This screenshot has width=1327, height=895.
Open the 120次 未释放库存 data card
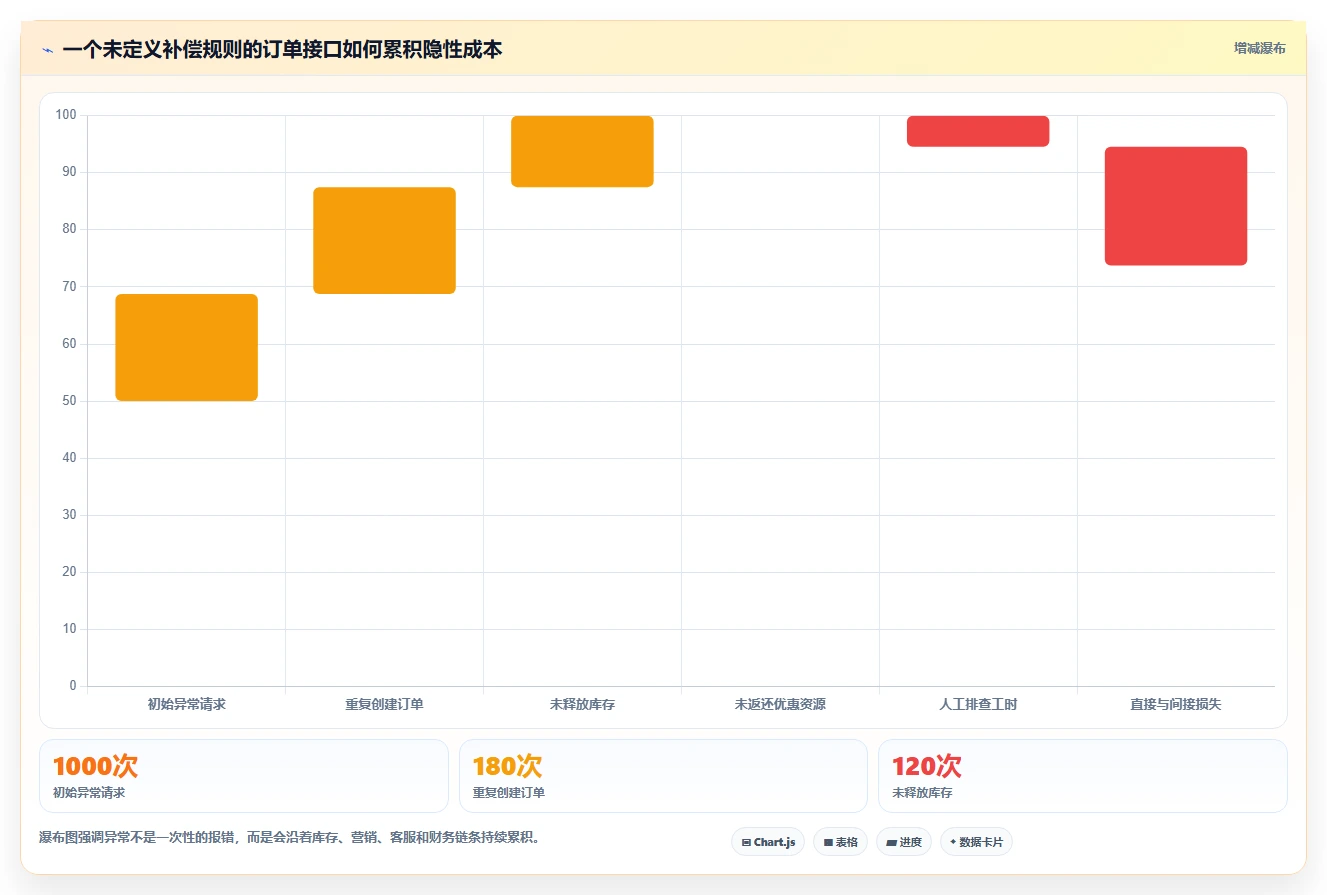[1083, 776]
